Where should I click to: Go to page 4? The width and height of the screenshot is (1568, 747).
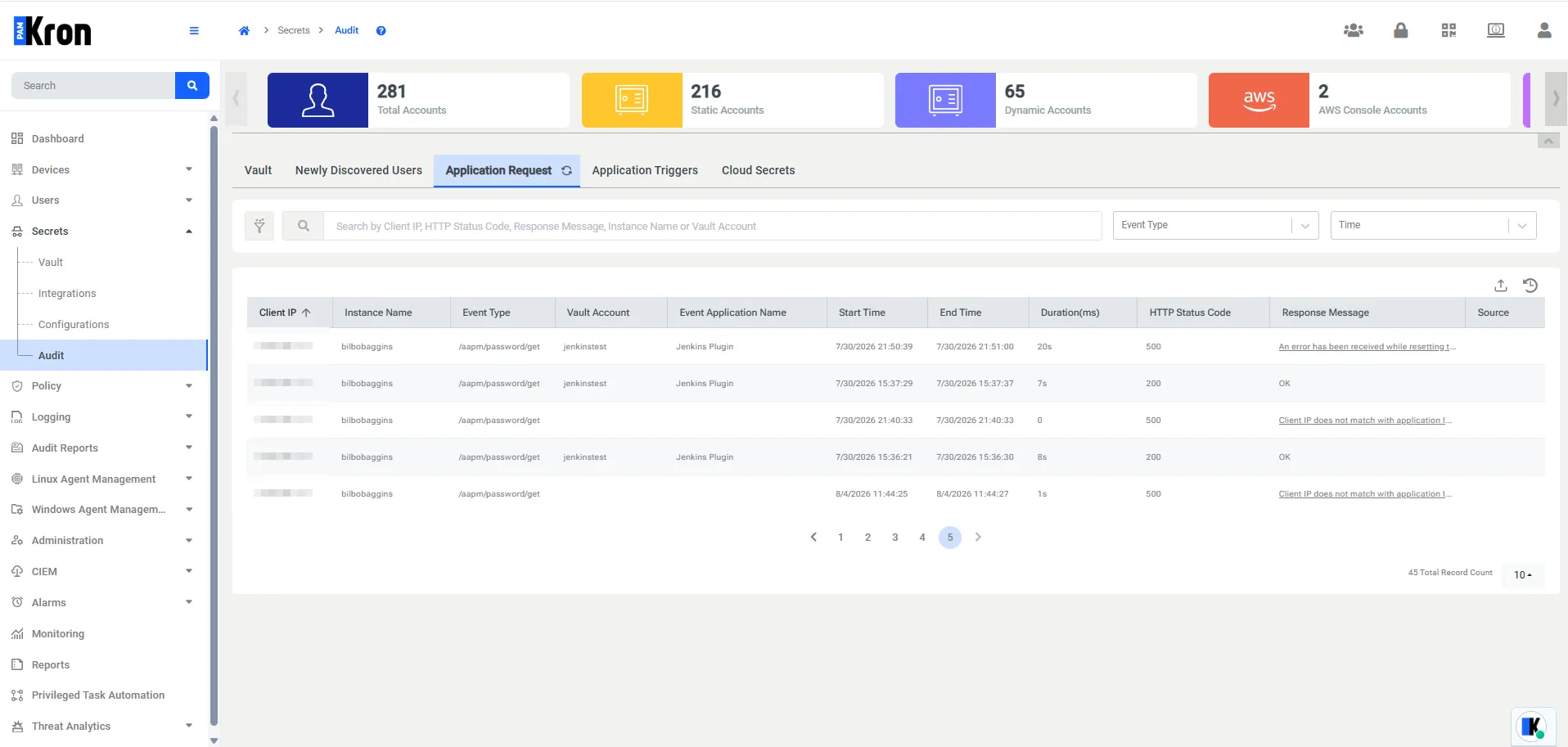[922, 538]
